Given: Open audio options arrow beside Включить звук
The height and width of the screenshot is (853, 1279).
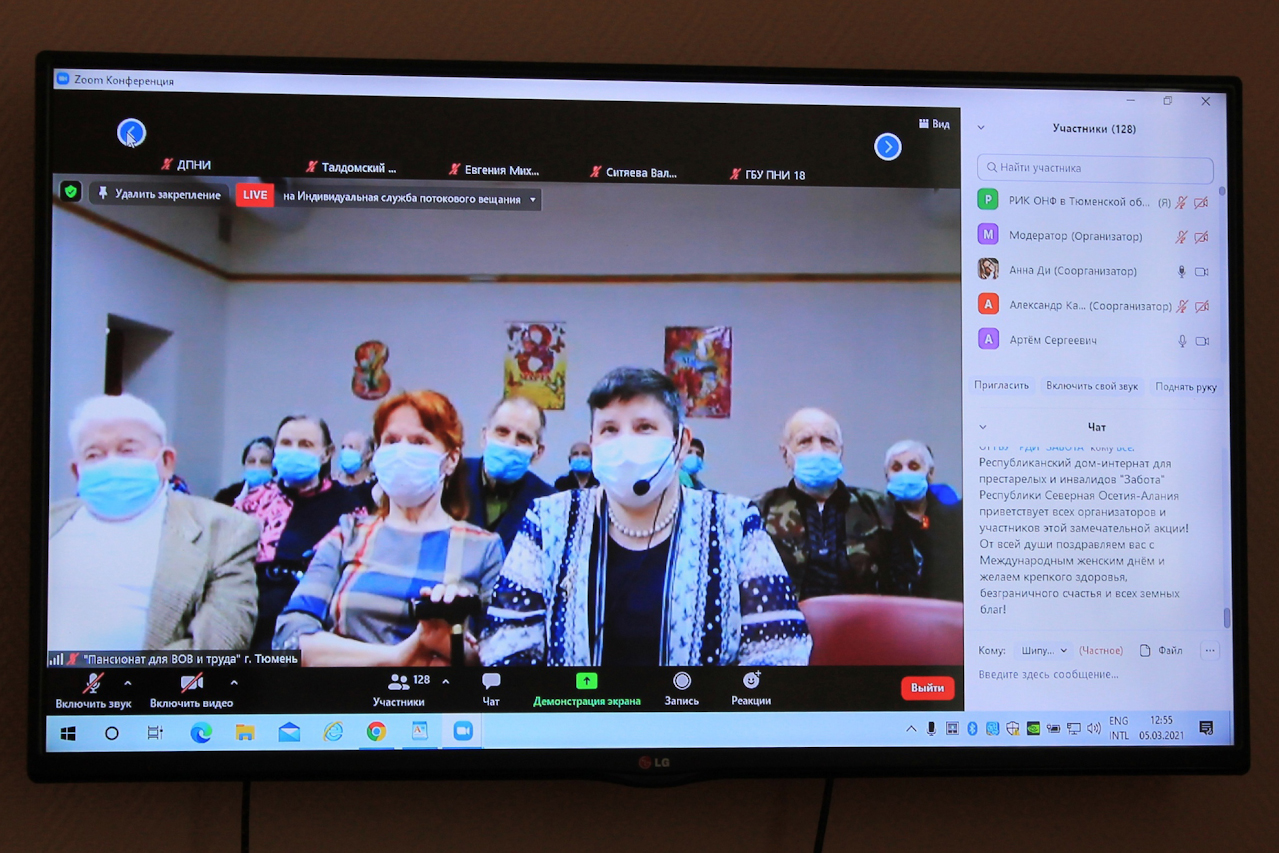Looking at the screenshot, I should 127,684.
